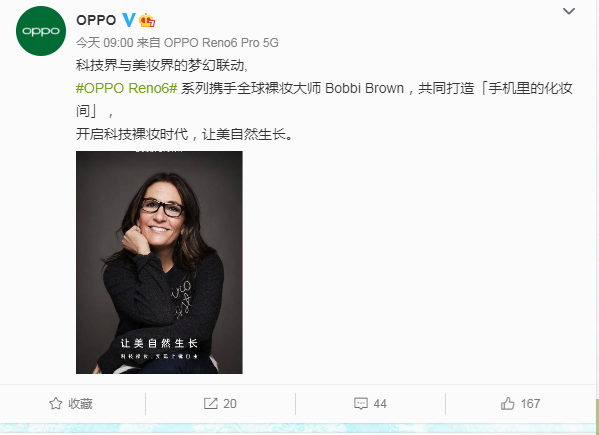Click the crown membership badge icon

(x=147, y=20)
